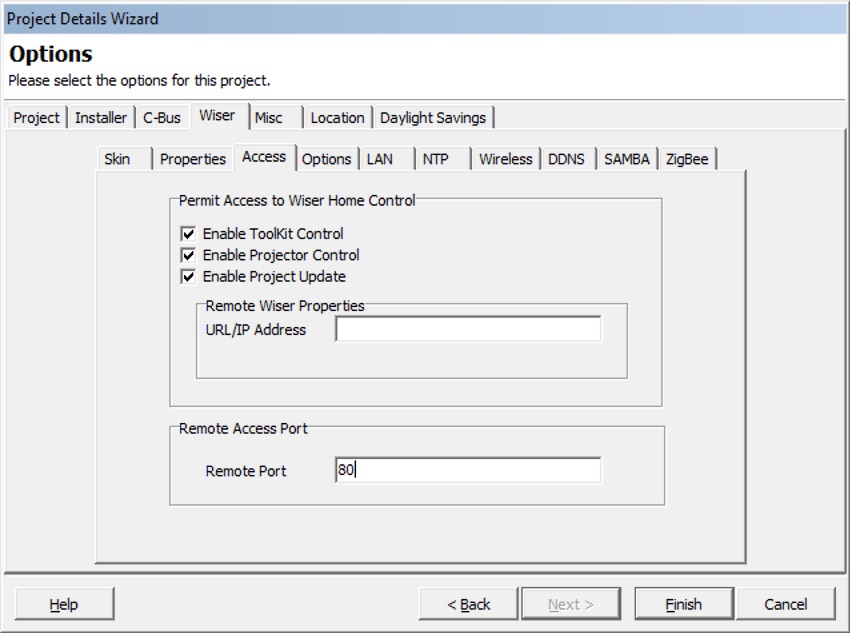Click the Project Details Wizard title bar
This screenshot has width=850, height=633.
coord(425,18)
